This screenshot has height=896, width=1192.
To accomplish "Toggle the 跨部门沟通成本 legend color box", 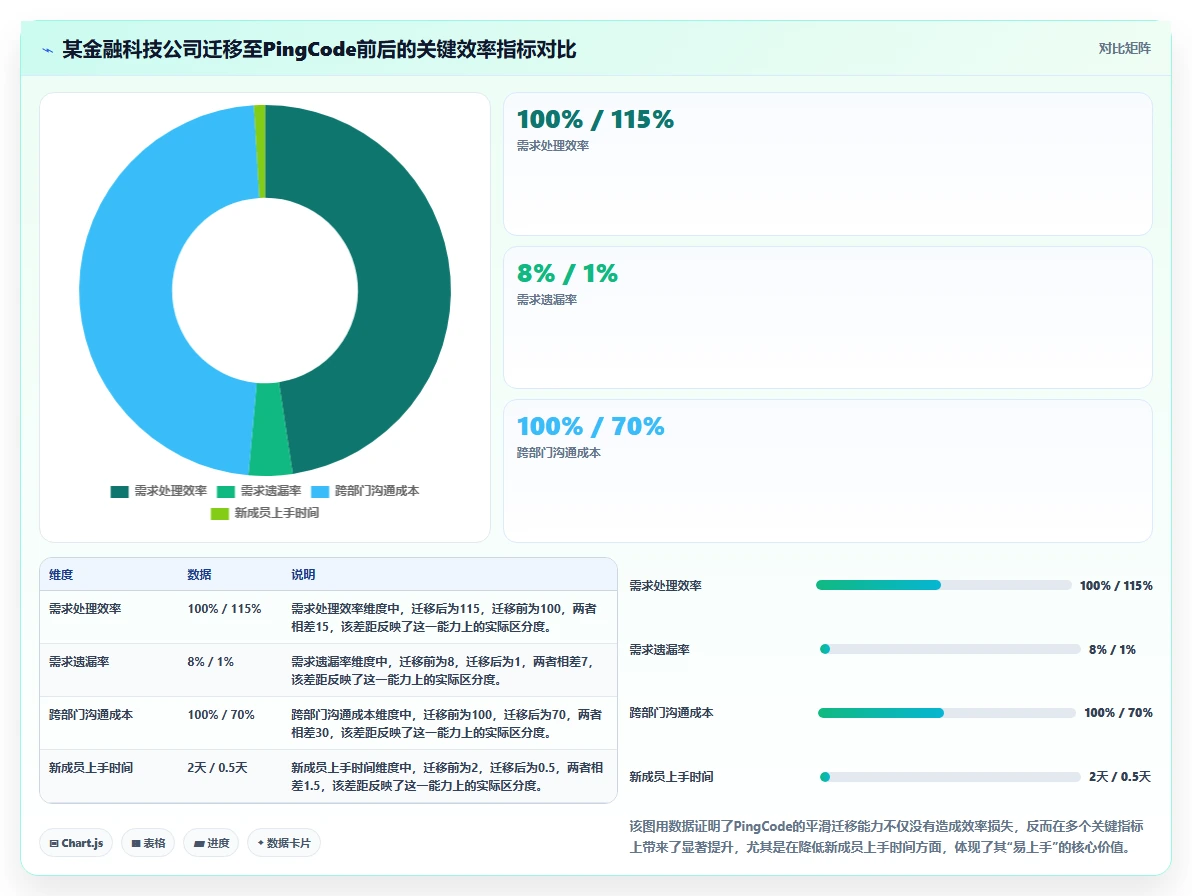I will point(320,492).
